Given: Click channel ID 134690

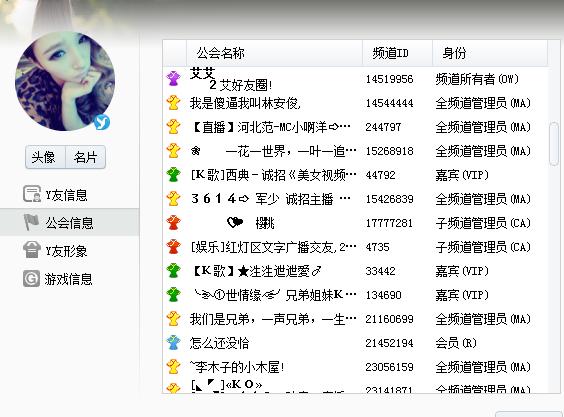Looking at the screenshot, I should point(383,295).
